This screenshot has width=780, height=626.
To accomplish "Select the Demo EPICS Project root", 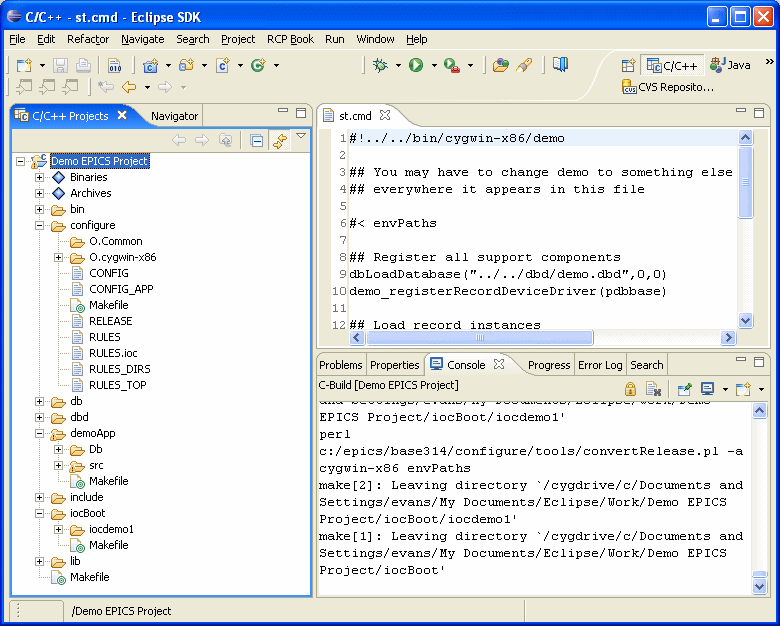I will click(x=99, y=161).
